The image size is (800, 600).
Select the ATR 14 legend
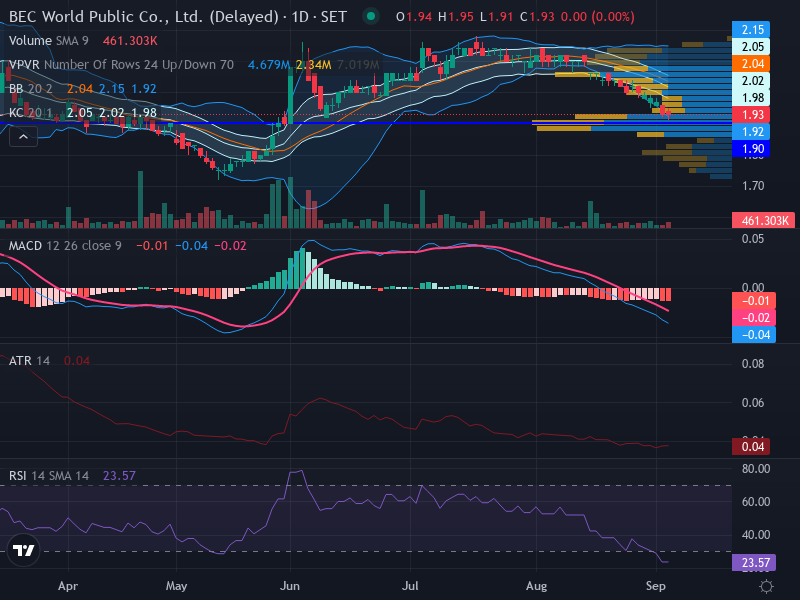click(x=30, y=361)
